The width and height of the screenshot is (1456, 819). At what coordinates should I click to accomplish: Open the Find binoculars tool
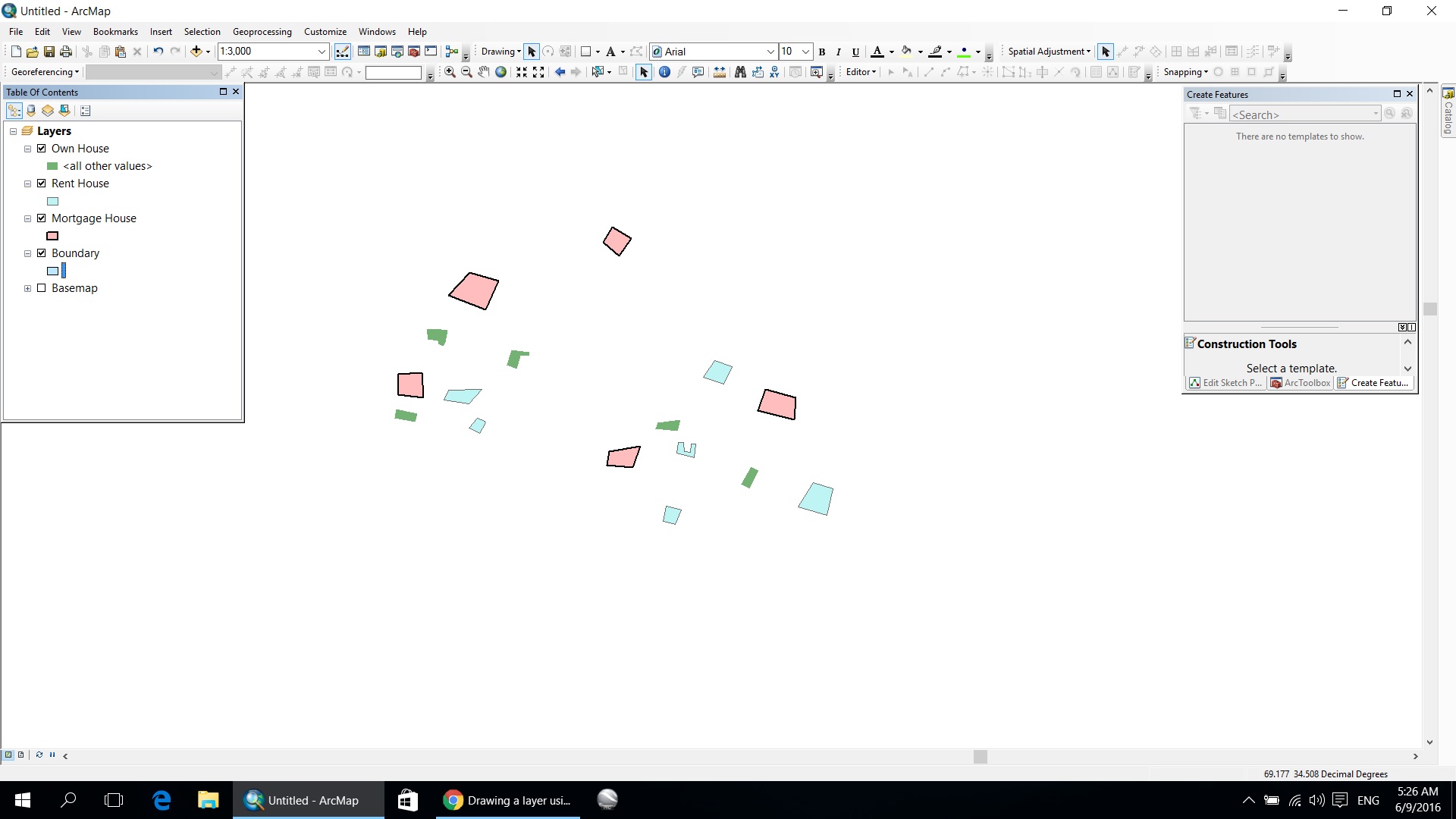coord(740,72)
